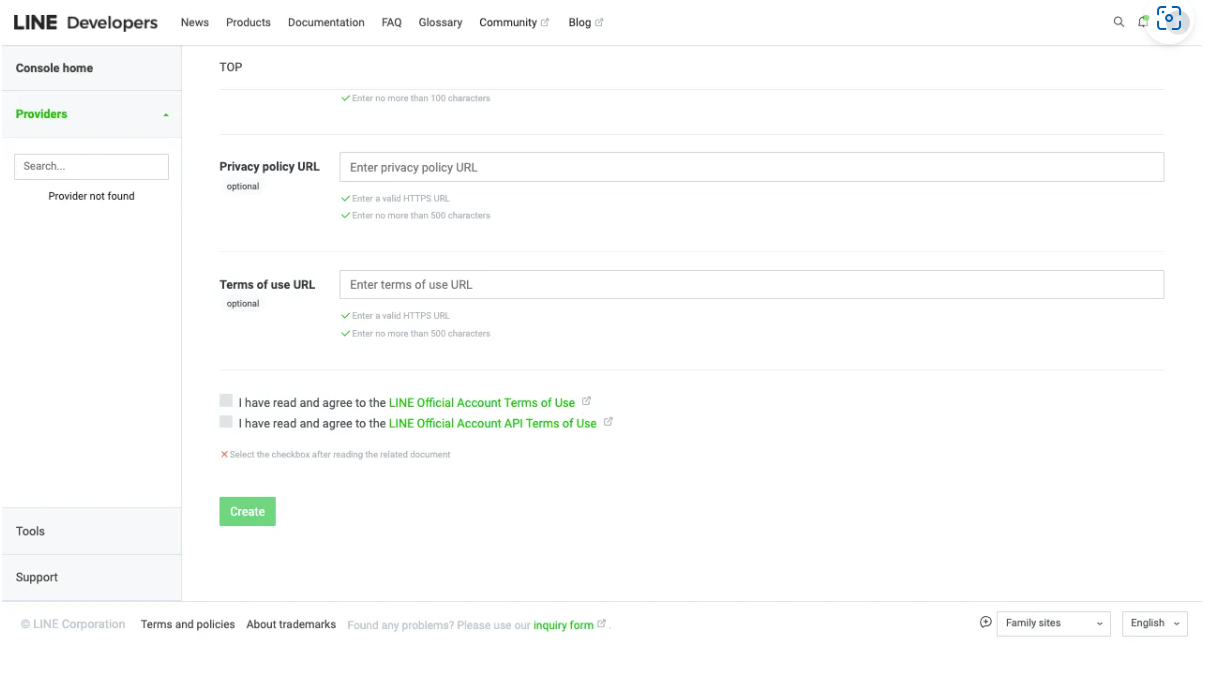Open the notifications bell icon

click(x=1143, y=22)
